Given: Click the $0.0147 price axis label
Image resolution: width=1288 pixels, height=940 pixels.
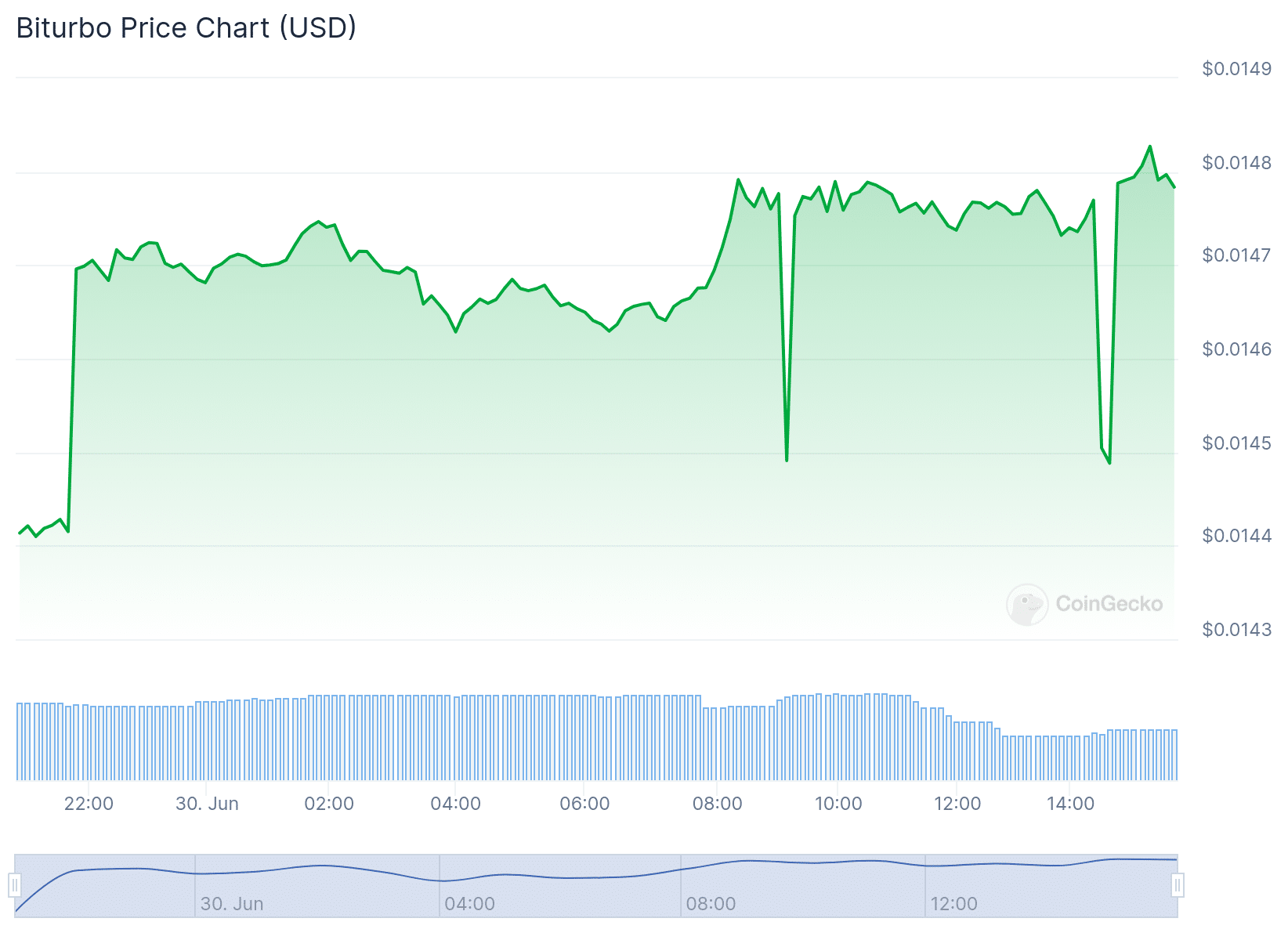Looking at the screenshot, I should click(1236, 255).
